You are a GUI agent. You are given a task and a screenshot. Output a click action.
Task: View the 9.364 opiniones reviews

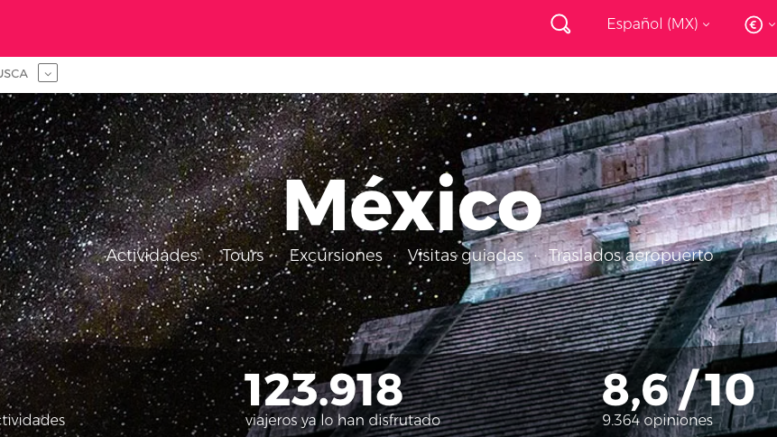pos(657,420)
